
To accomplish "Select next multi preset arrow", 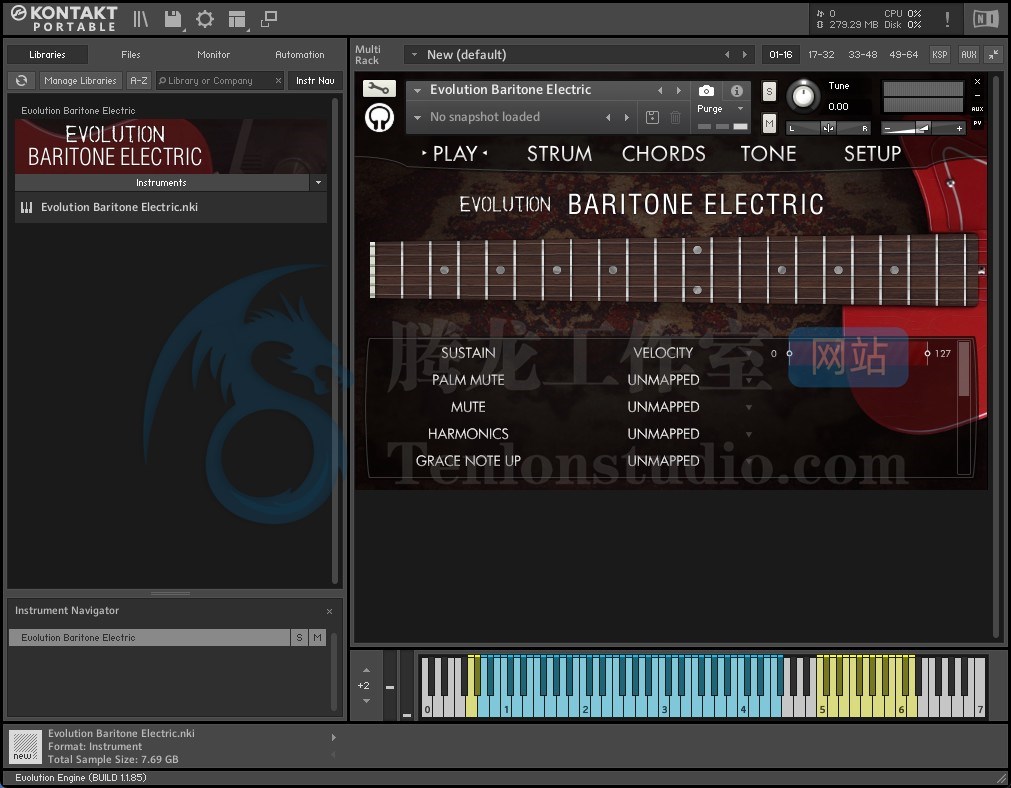I will pos(745,55).
